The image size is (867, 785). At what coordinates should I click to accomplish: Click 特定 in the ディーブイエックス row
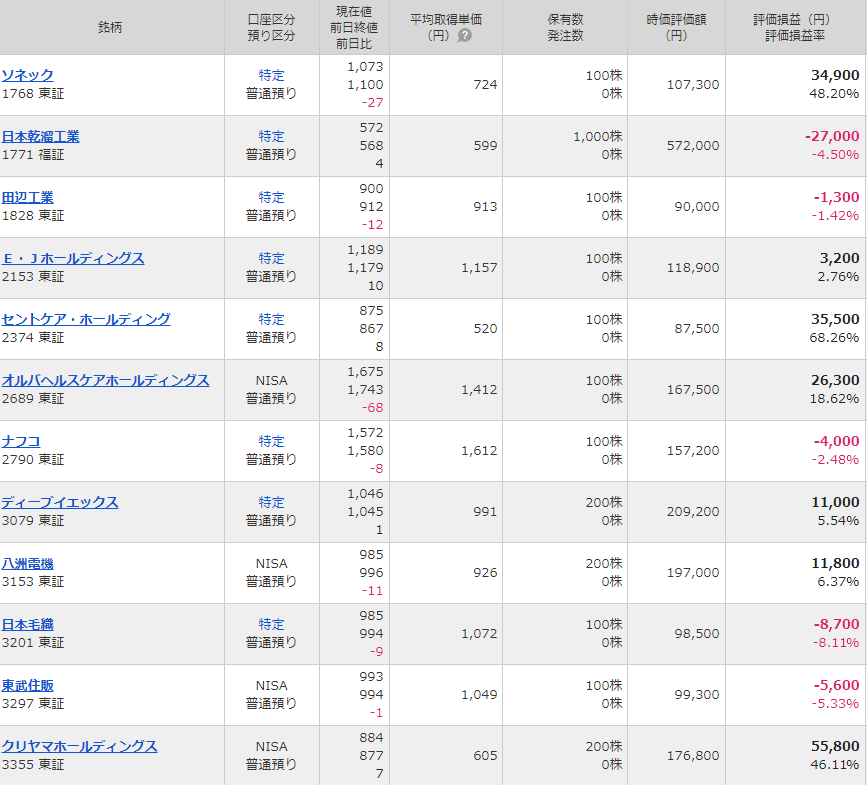[271, 502]
